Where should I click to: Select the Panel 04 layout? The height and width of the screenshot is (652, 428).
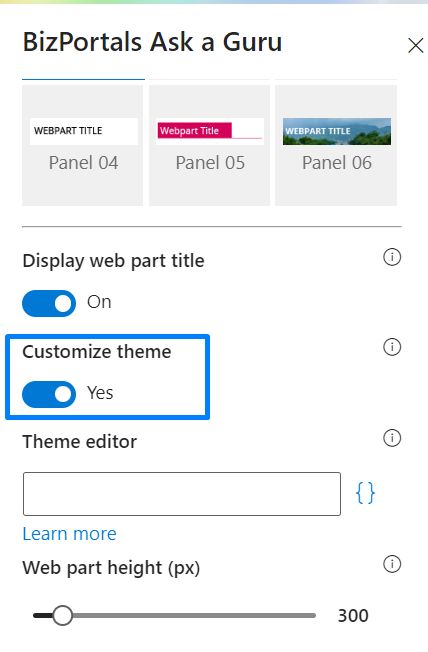(82, 145)
